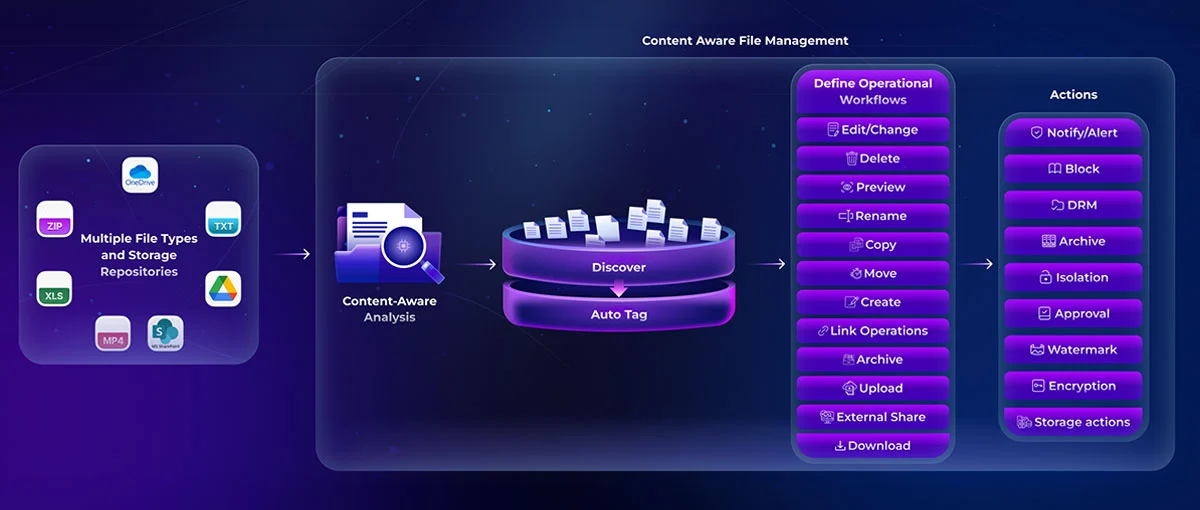The image size is (1200, 510).
Task: Click the OneDrive cloud icon
Action: pyautogui.click(x=139, y=175)
